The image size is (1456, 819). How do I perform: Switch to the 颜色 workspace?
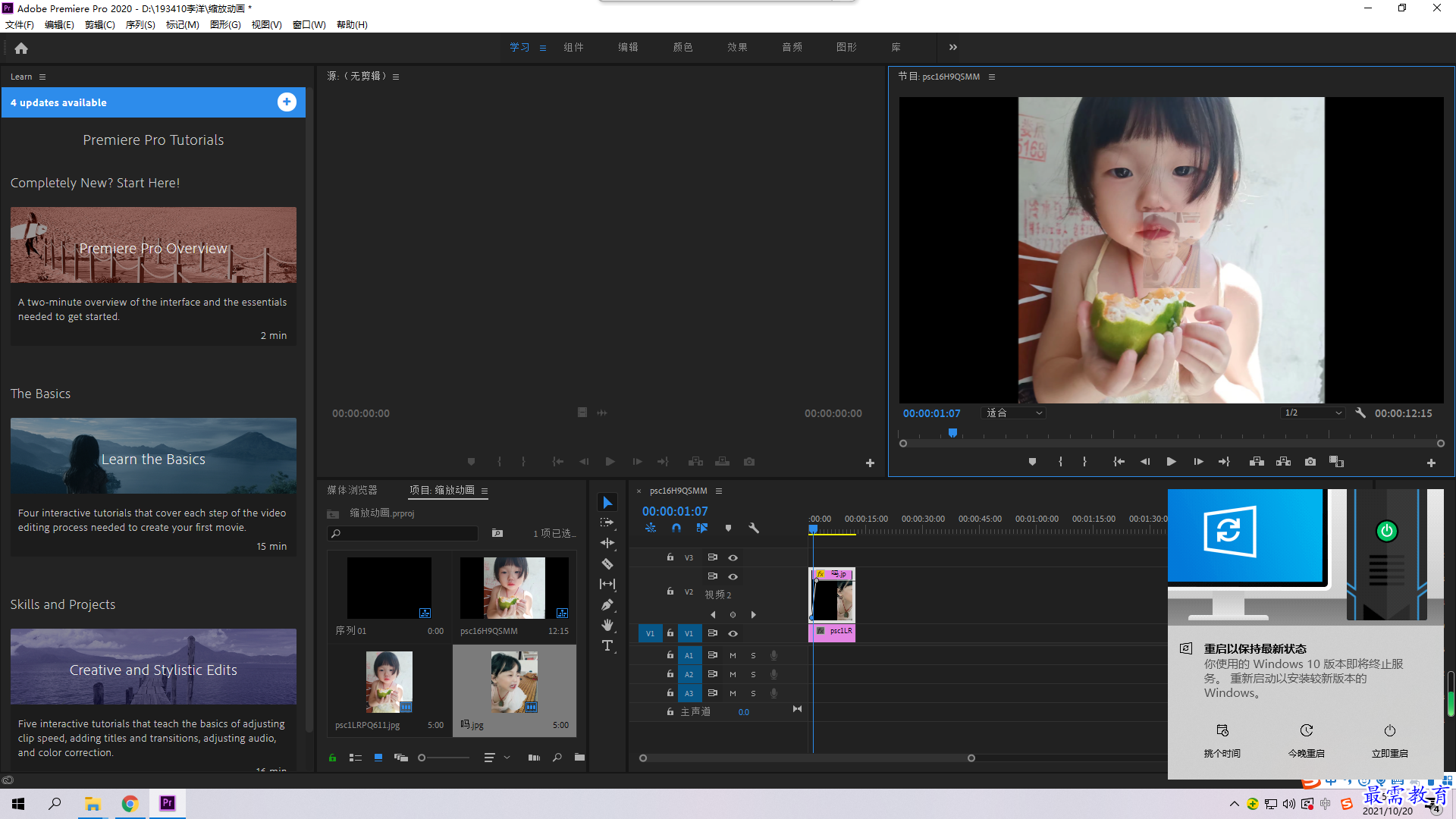click(x=682, y=47)
